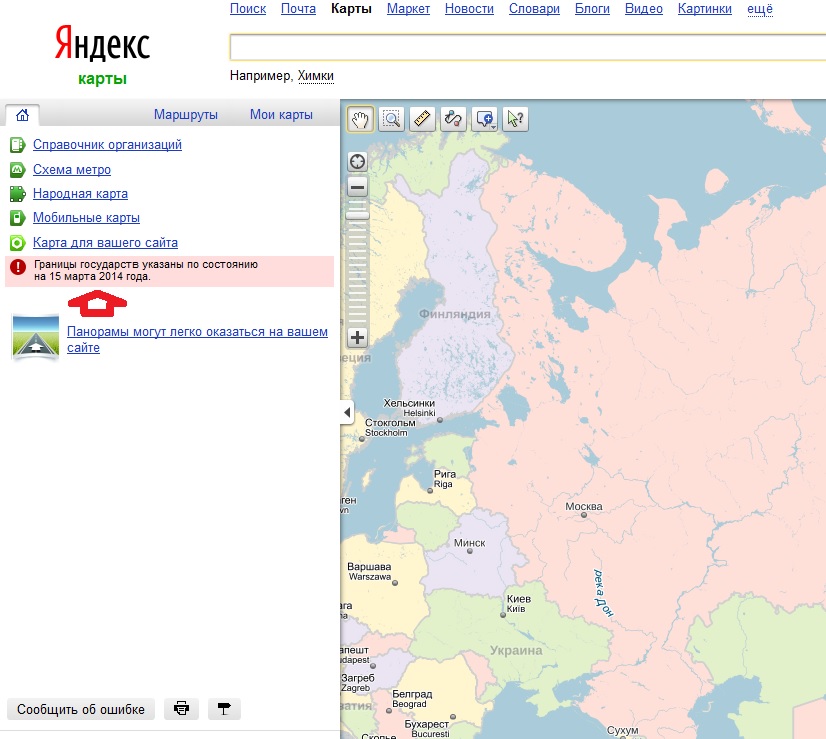The image size is (826, 739).
Task: Click the Бухарест label on map
Action: point(427,724)
